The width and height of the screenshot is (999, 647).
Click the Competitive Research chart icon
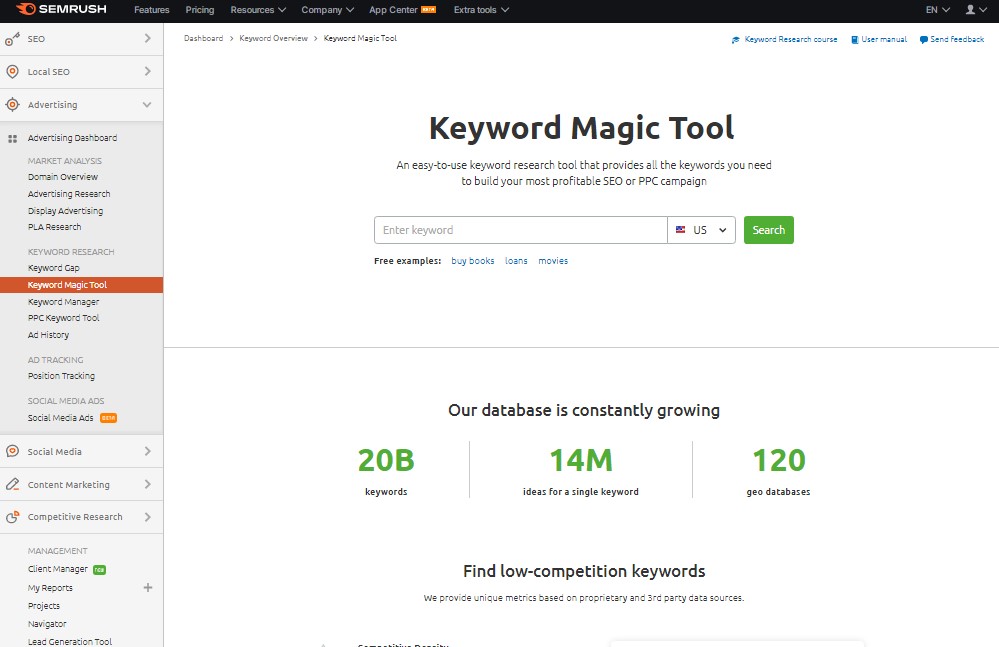pos(12,517)
